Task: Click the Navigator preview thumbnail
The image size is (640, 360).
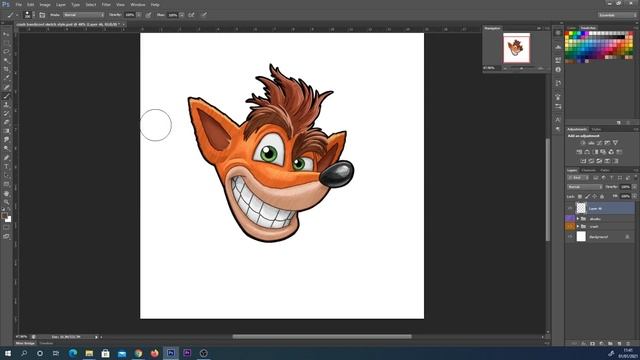Action: 516,48
